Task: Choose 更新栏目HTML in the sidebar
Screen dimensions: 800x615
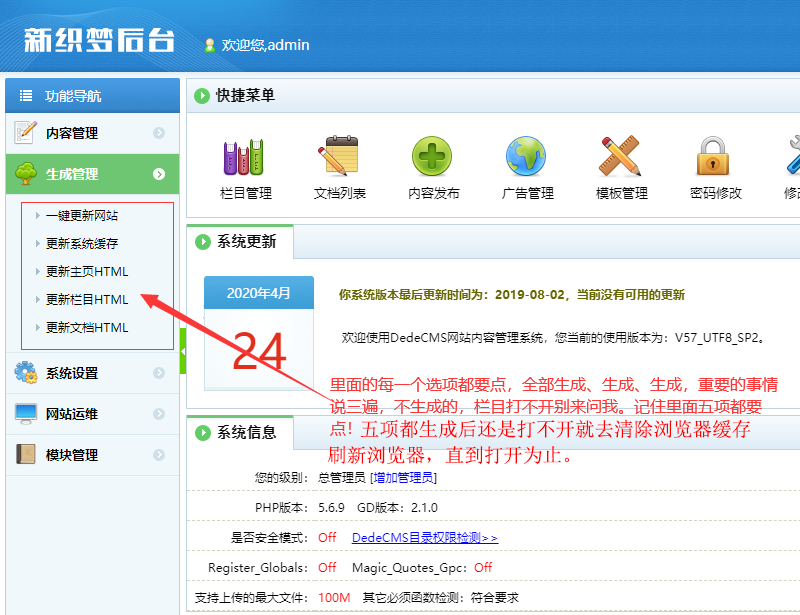Action: [87, 299]
